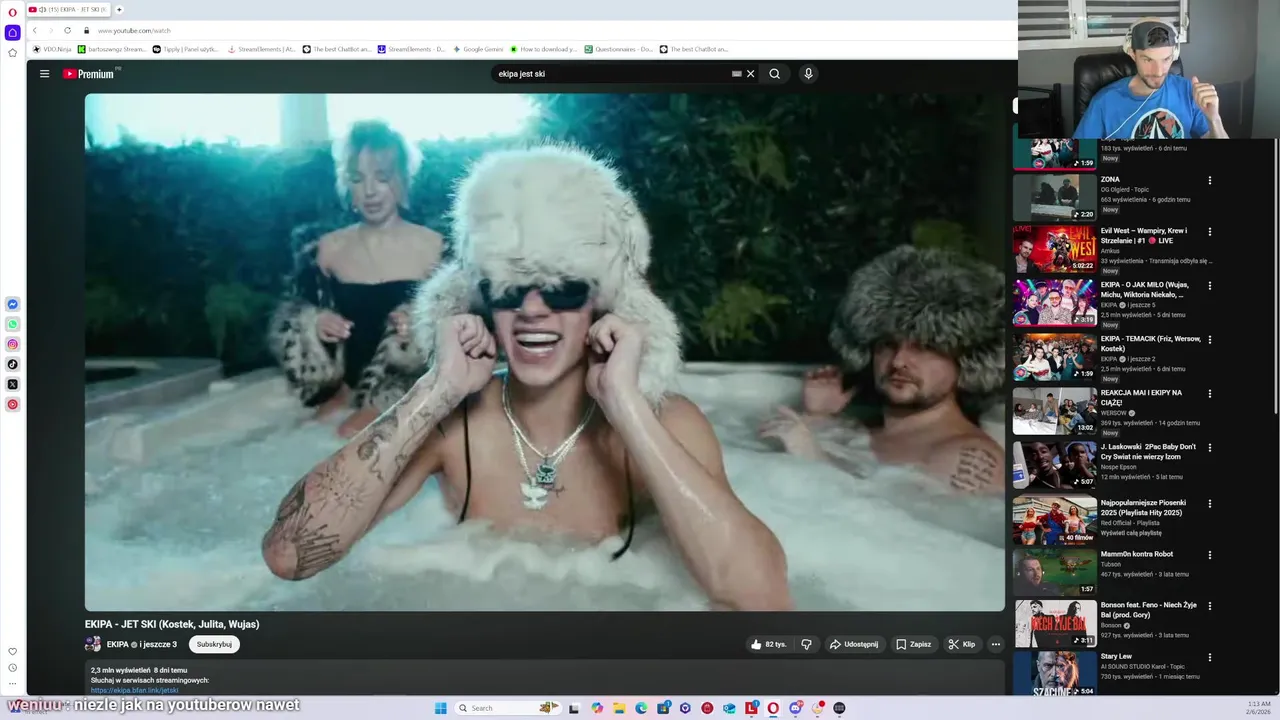Open video title EKIPA - TEMACIK

(x=1151, y=343)
